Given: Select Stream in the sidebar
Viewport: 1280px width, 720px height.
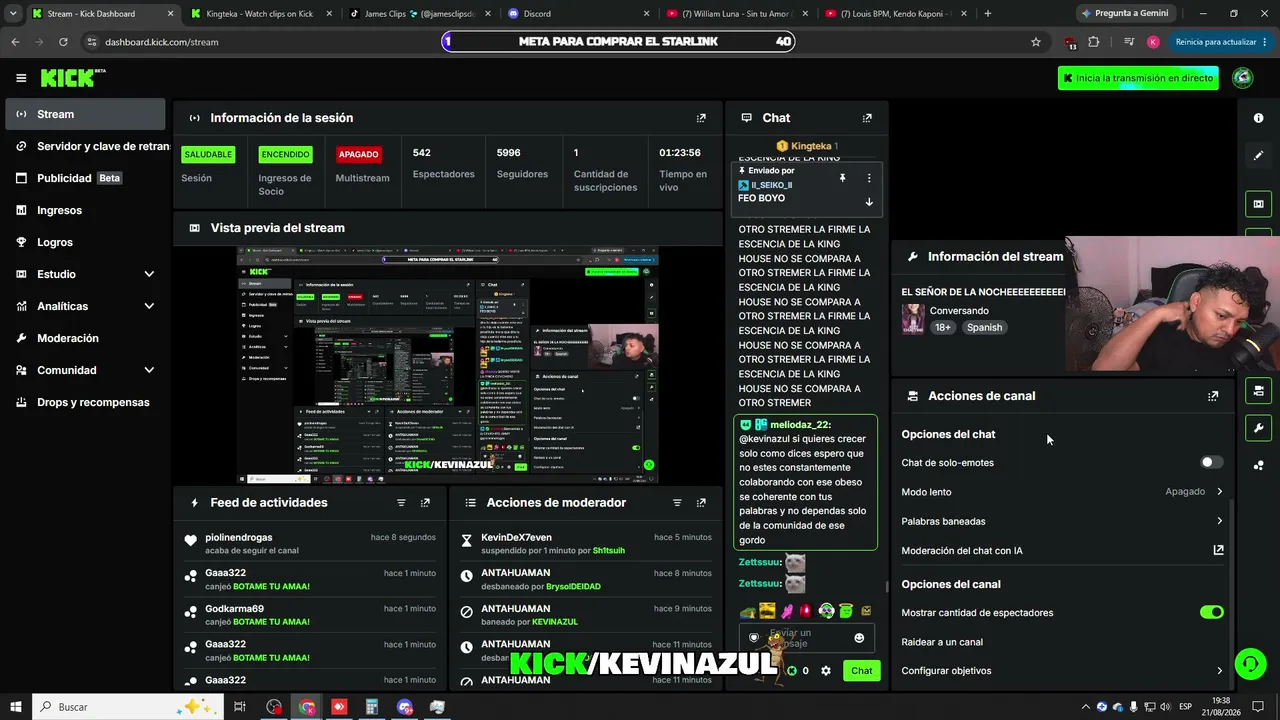Looking at the screenshot, I should [85, 114].
